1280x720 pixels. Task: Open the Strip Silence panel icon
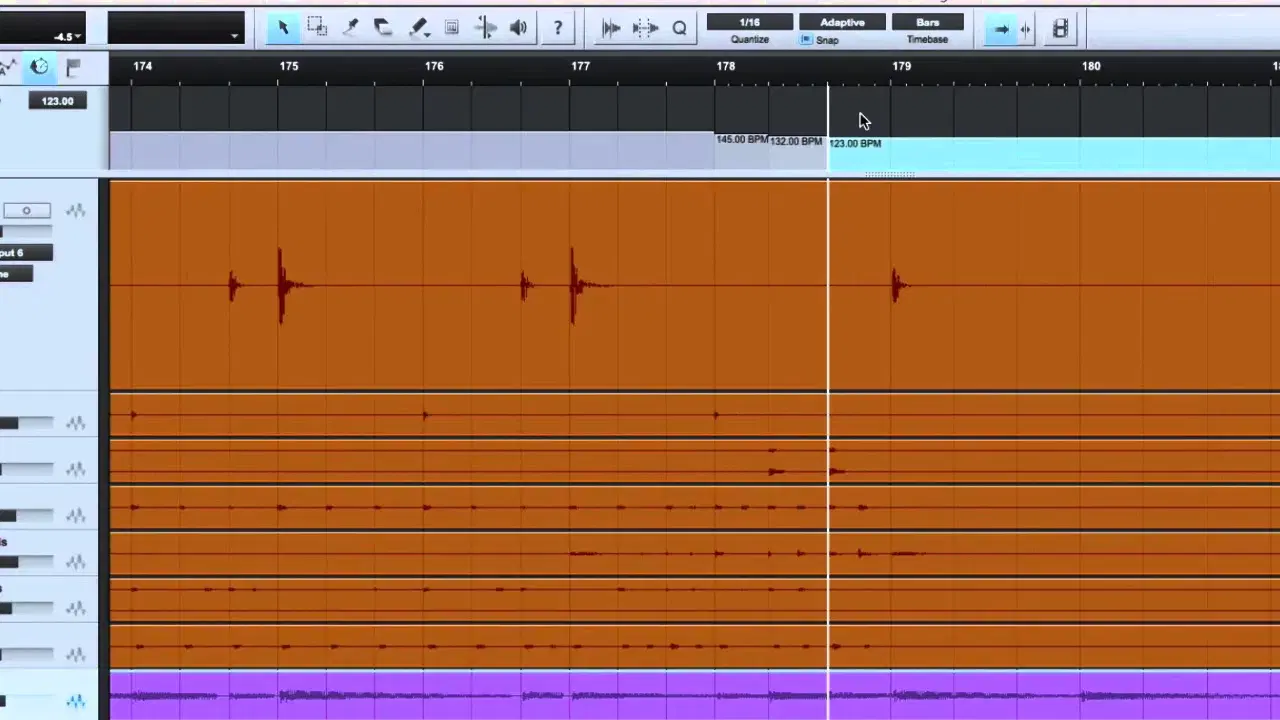(x=645, y=28)
